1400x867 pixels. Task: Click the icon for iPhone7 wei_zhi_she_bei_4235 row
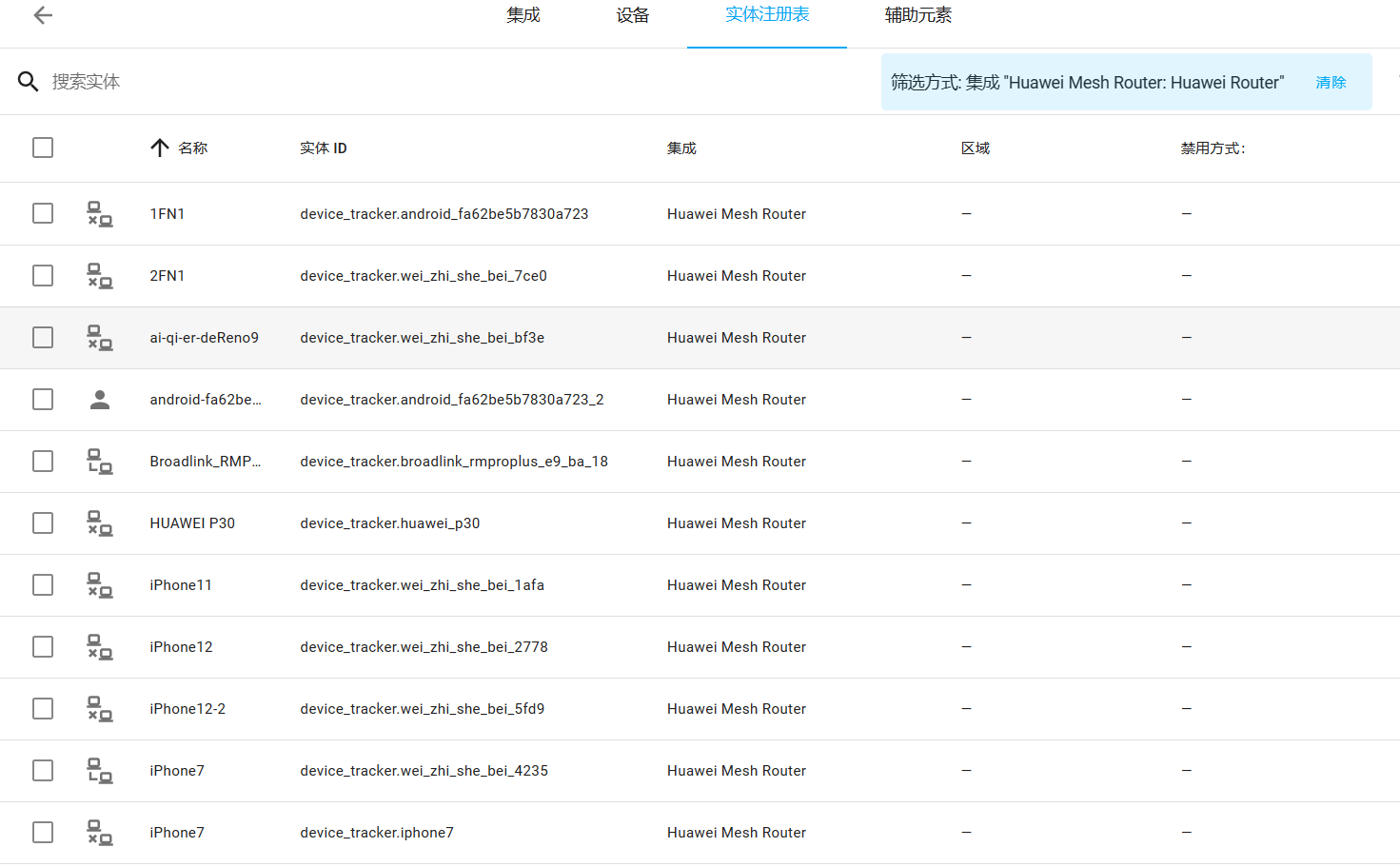(100, 771)
